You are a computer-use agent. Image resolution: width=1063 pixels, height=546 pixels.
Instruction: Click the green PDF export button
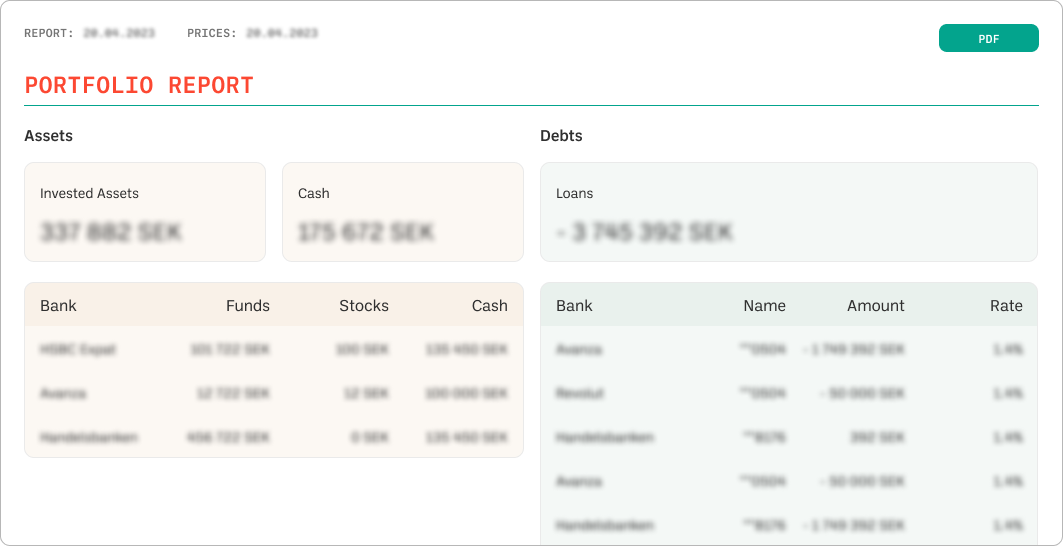coord(988,38)
